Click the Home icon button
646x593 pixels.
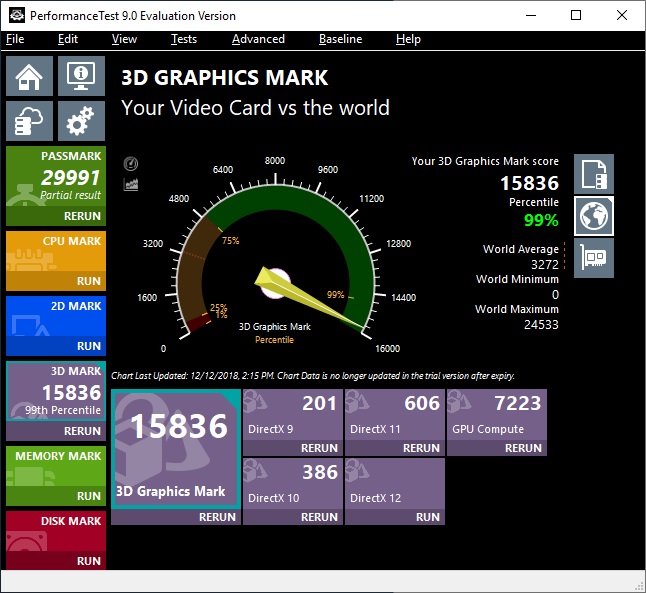coord(30,76)
